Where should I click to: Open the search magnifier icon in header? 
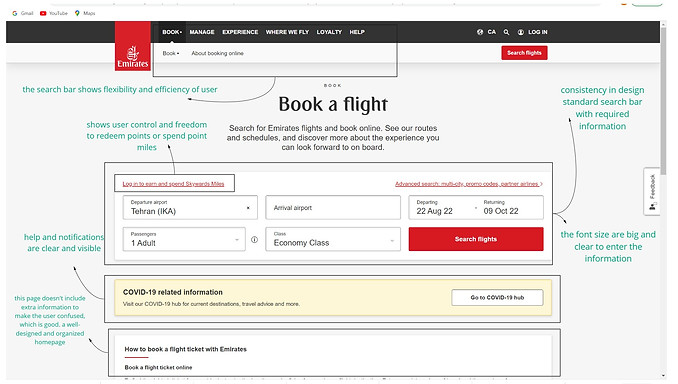(x=506, y=32)
